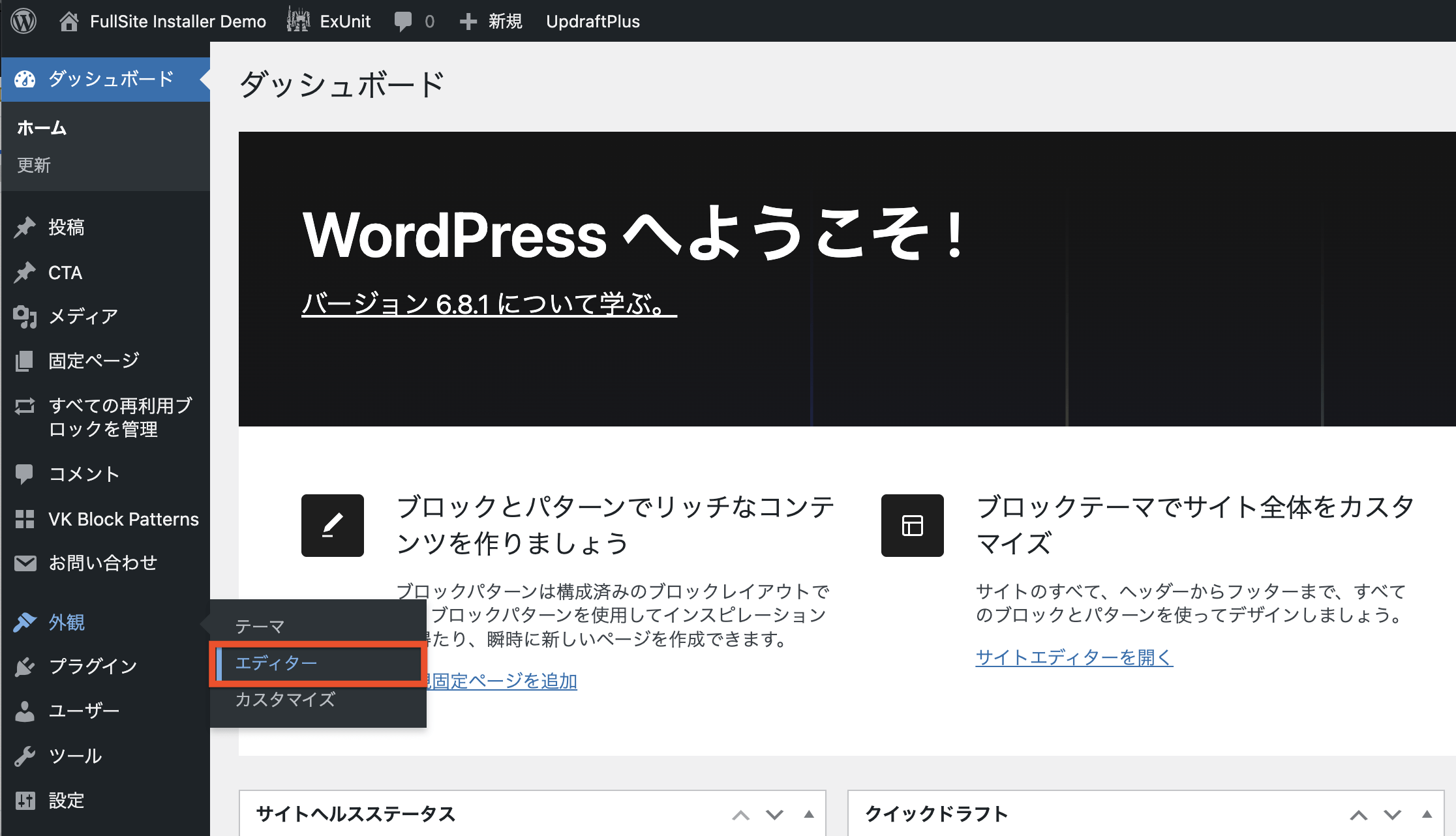Open the プラグイン menu label
1456x836 pixels.
click(x=93, y=666)
